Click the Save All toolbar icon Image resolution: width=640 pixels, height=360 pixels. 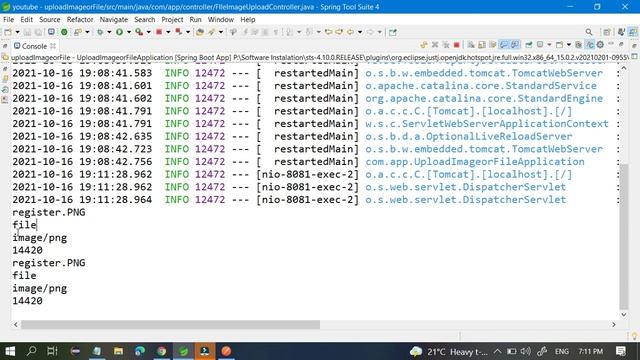point(38,32)
